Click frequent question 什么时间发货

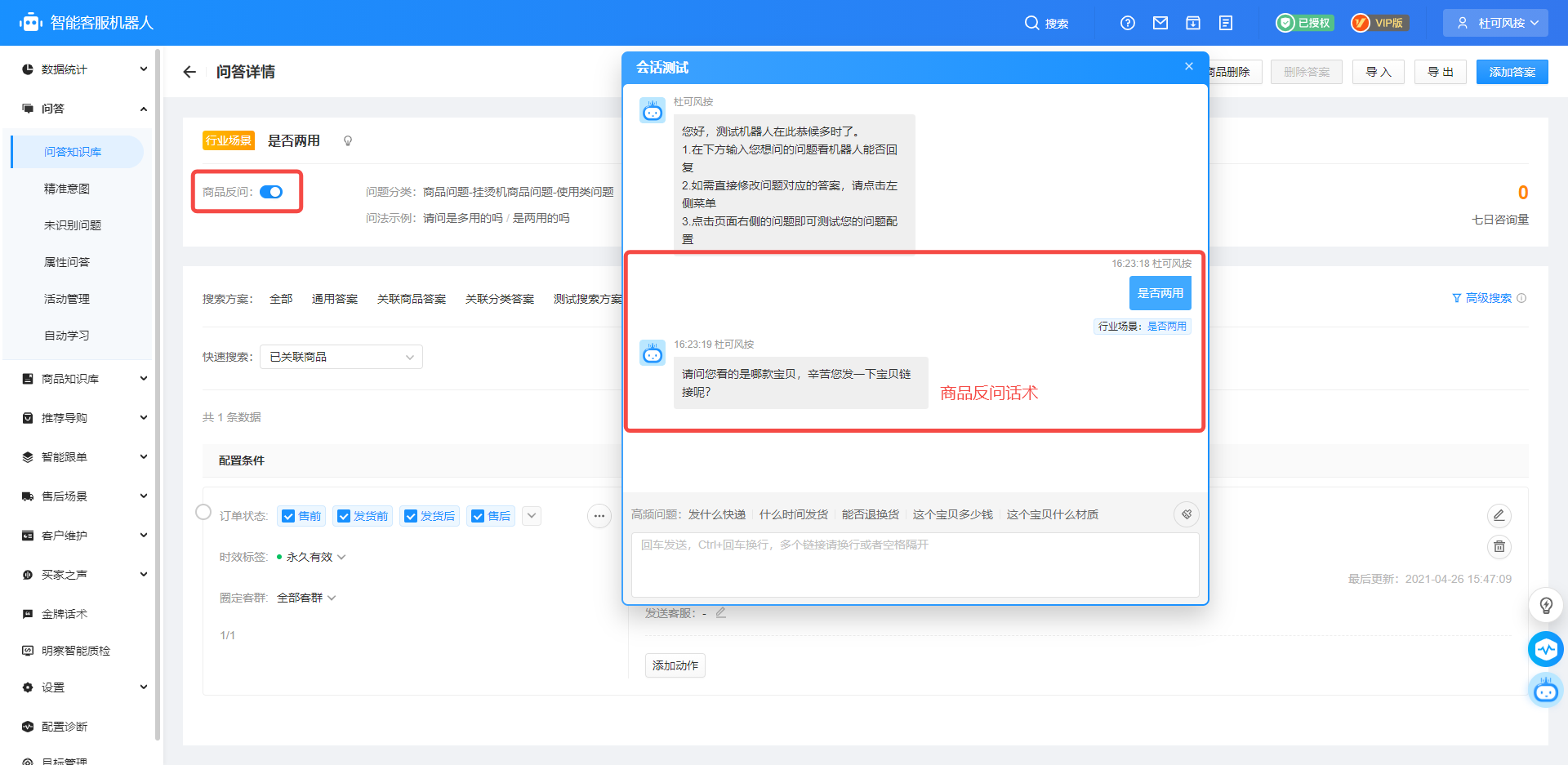(x=794, y=514)
